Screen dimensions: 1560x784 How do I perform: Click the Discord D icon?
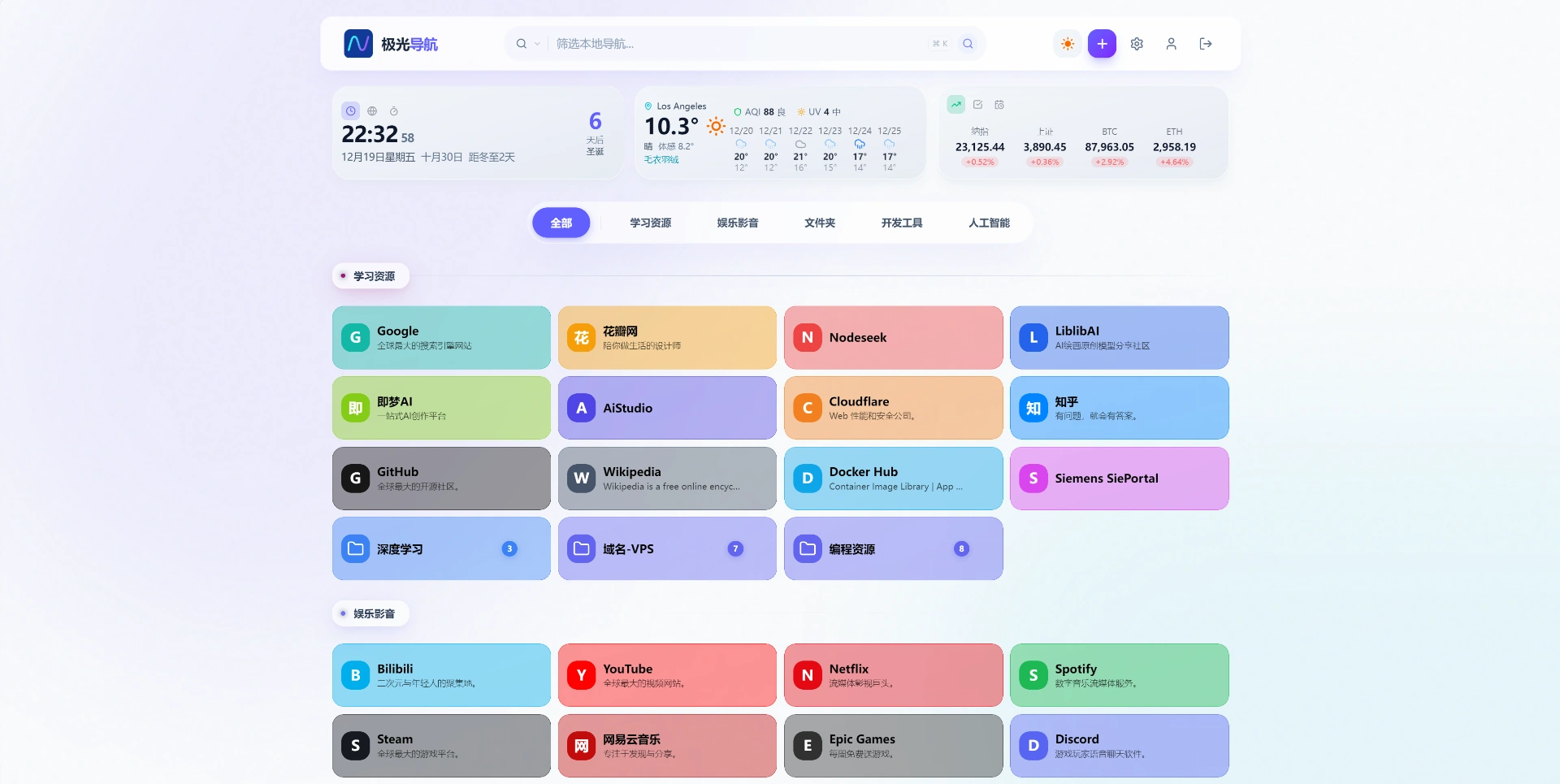pyautogui.click(x=1033, y=746)
